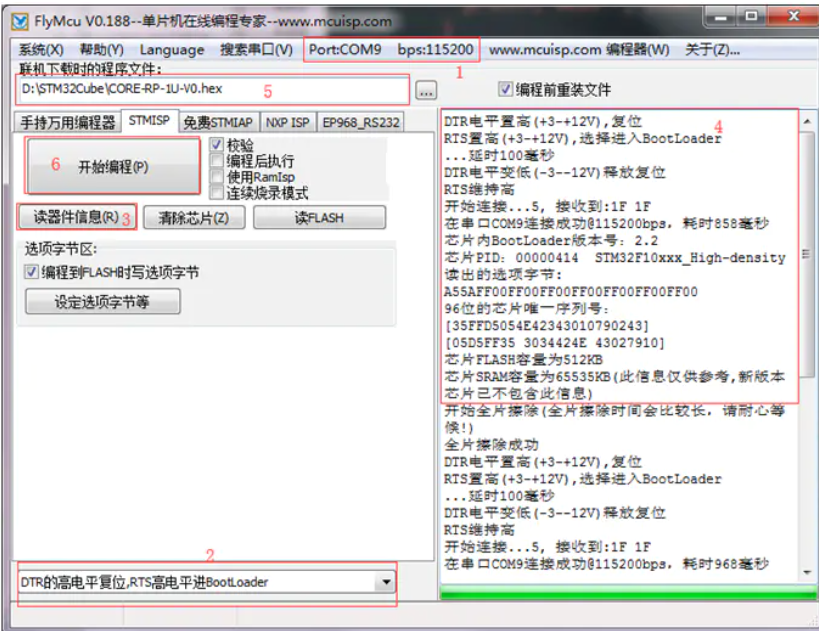This screenshot has width=819, height=631.
Task: Open the 搜索串口(V) menu
Action: coord(256,50)
